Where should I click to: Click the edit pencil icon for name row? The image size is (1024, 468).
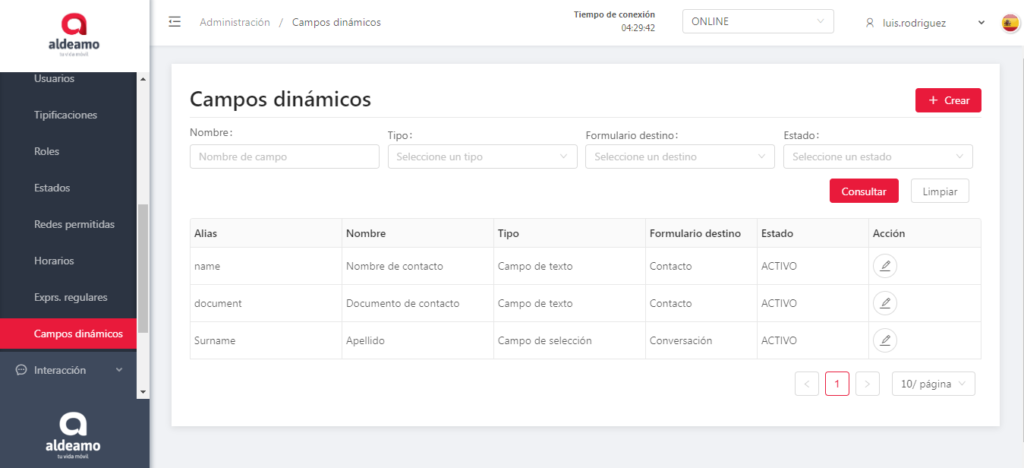click(884, 266)
